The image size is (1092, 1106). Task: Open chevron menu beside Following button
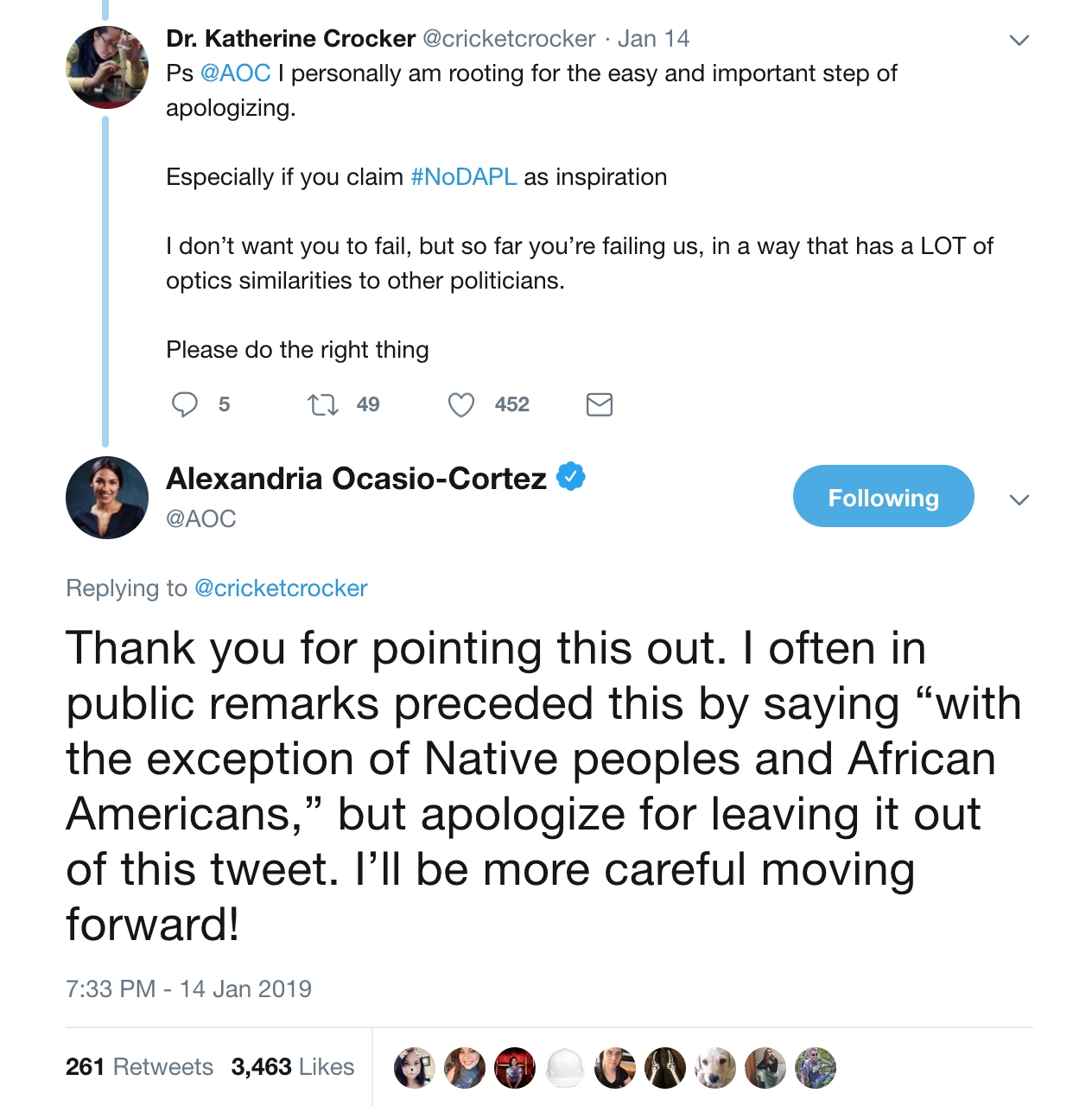[x=1019, y=499]
